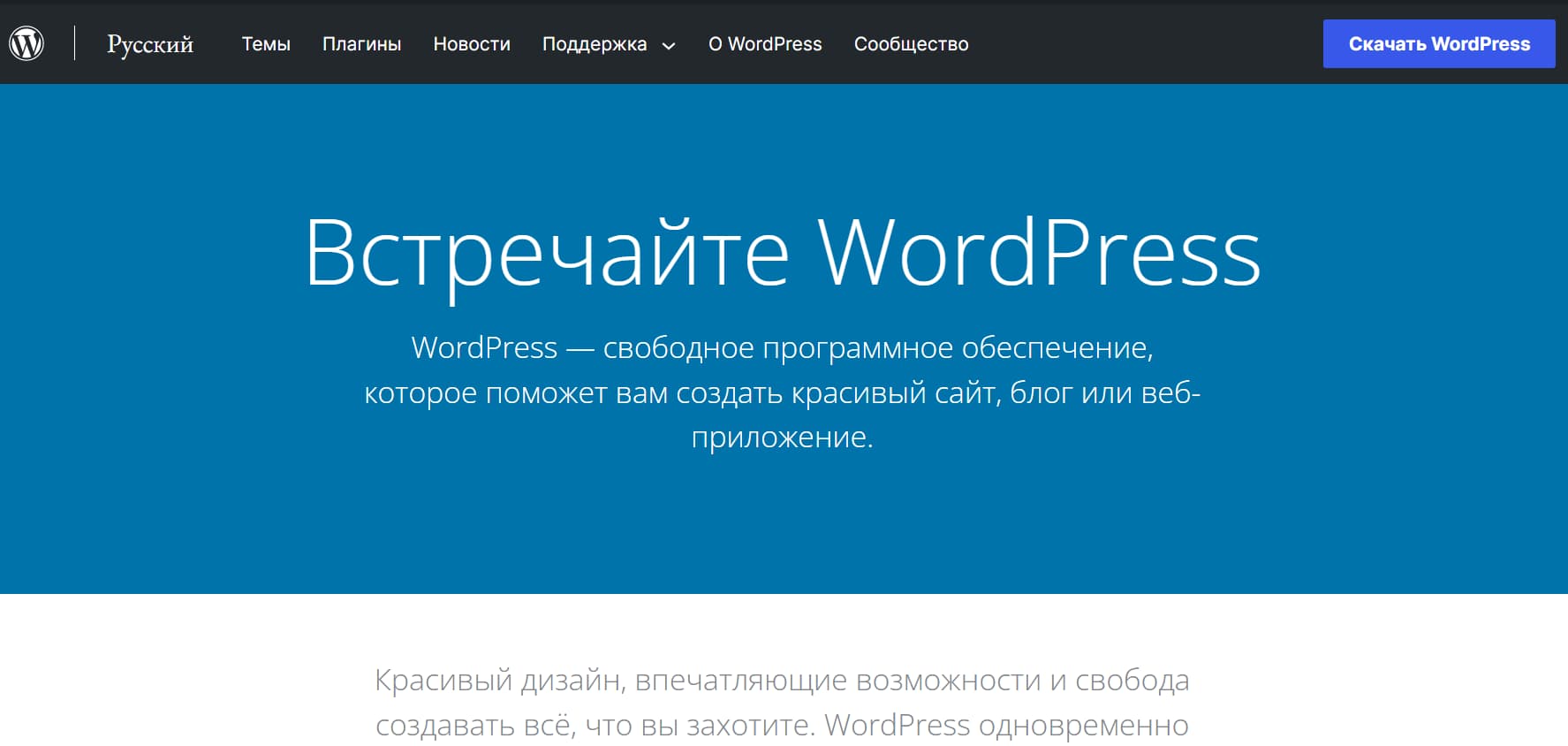Click the Скачать WordPress button
Viewport: 1568px width, 746px height.
[x=1439, y=43]
